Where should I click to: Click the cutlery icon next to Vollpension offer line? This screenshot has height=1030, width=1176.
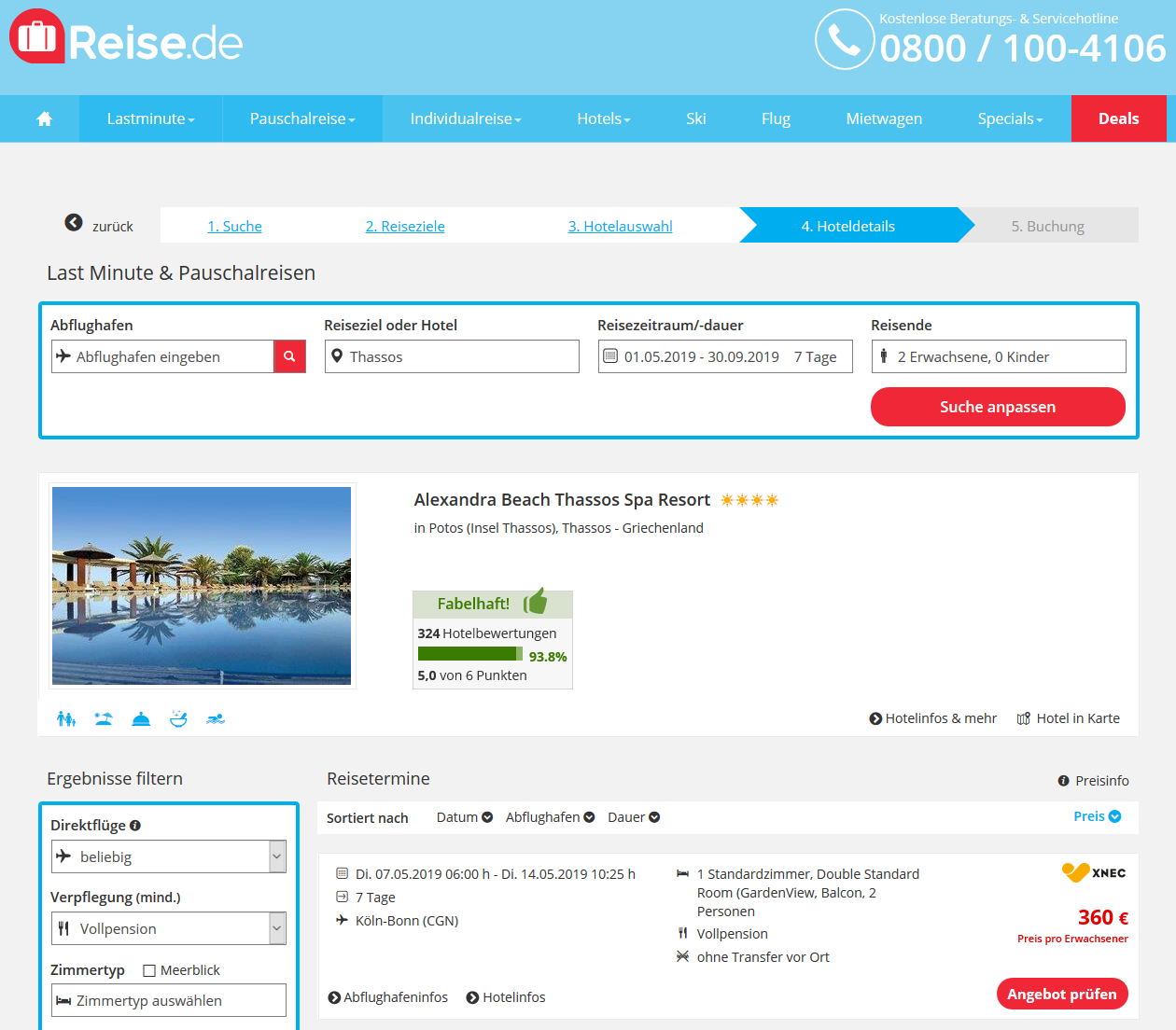pos(682,933)
